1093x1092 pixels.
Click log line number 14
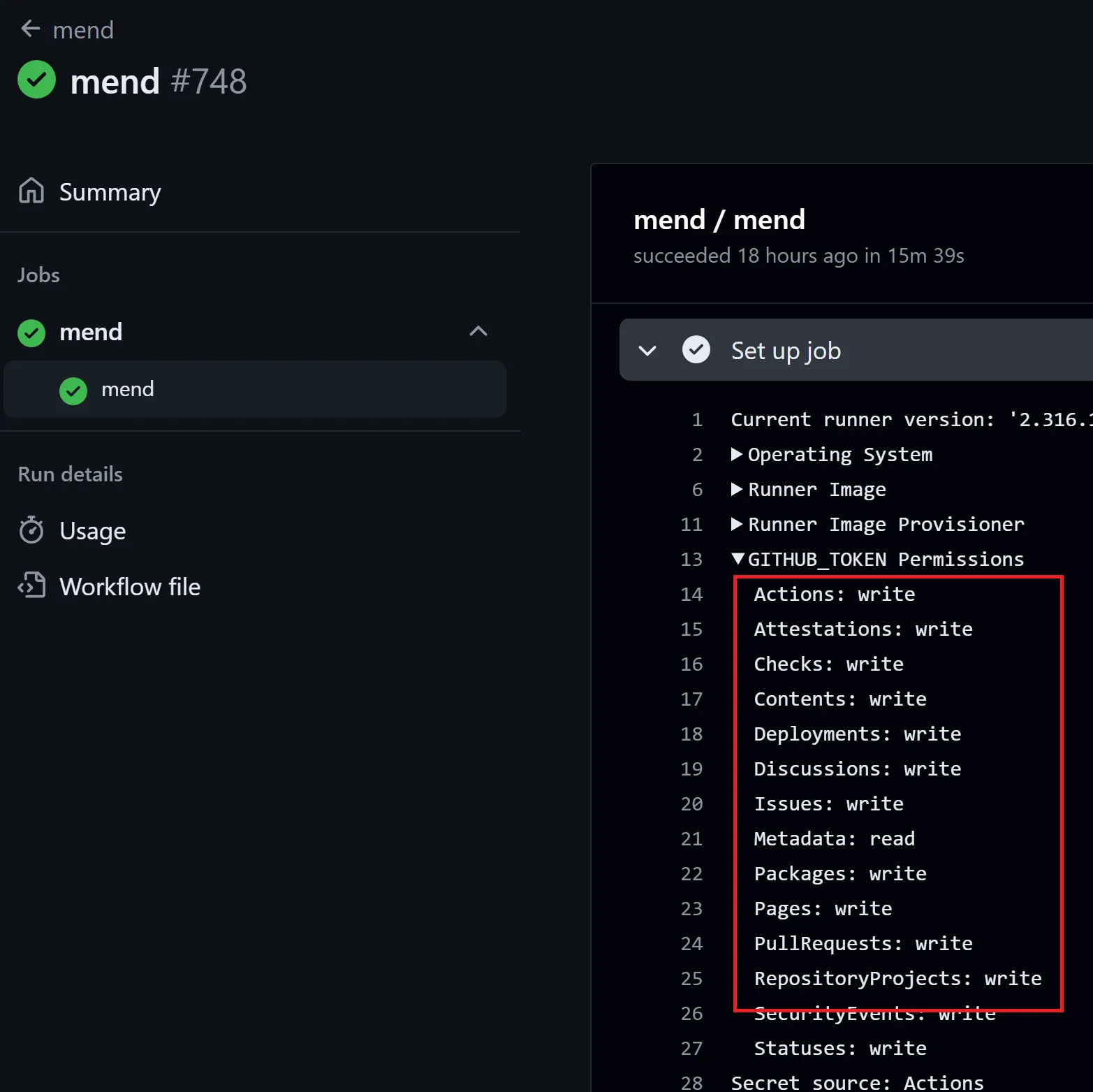coord(691,595)
